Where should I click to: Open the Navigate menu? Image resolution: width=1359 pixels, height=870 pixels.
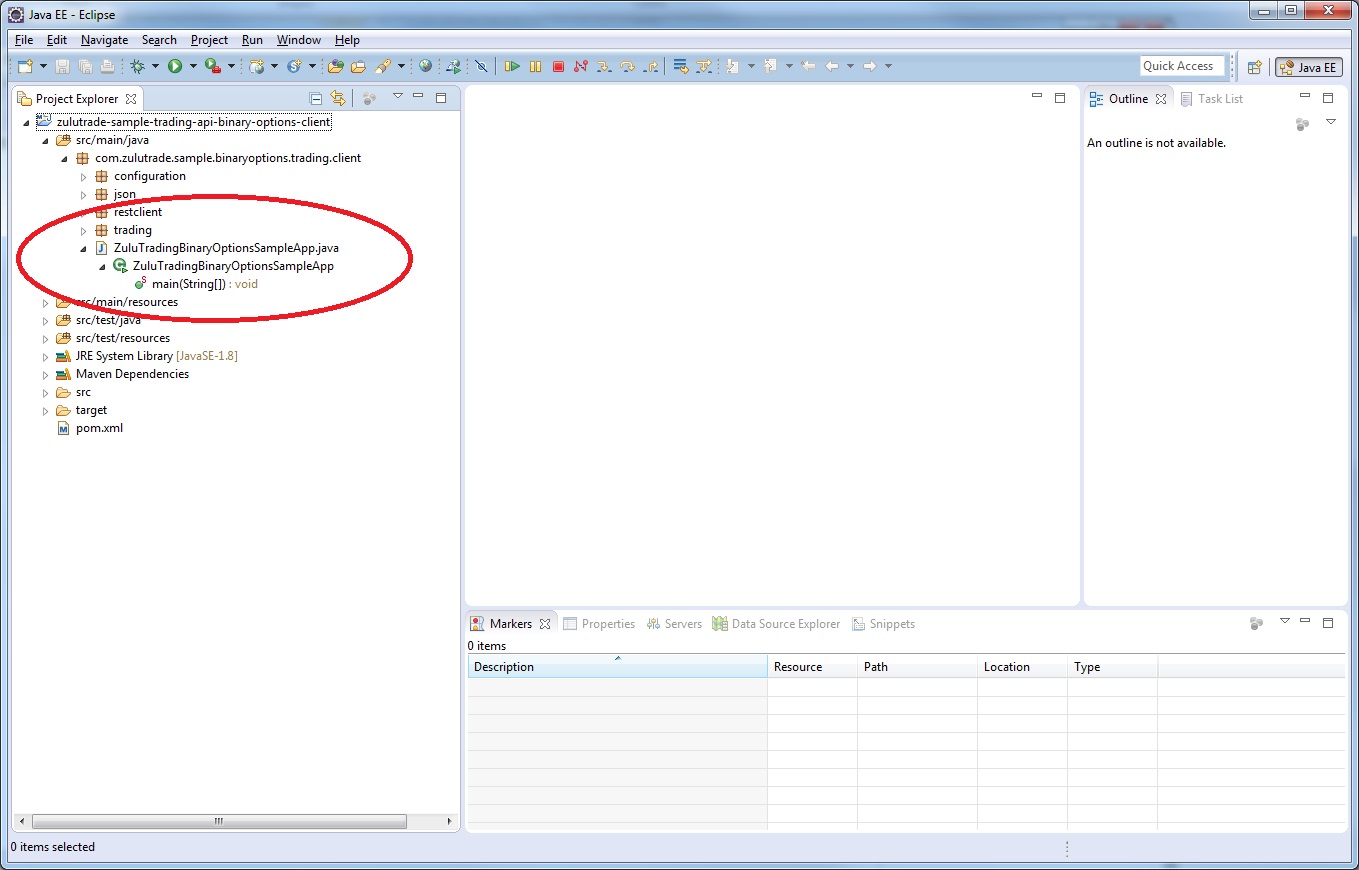[x=104, y=40]
